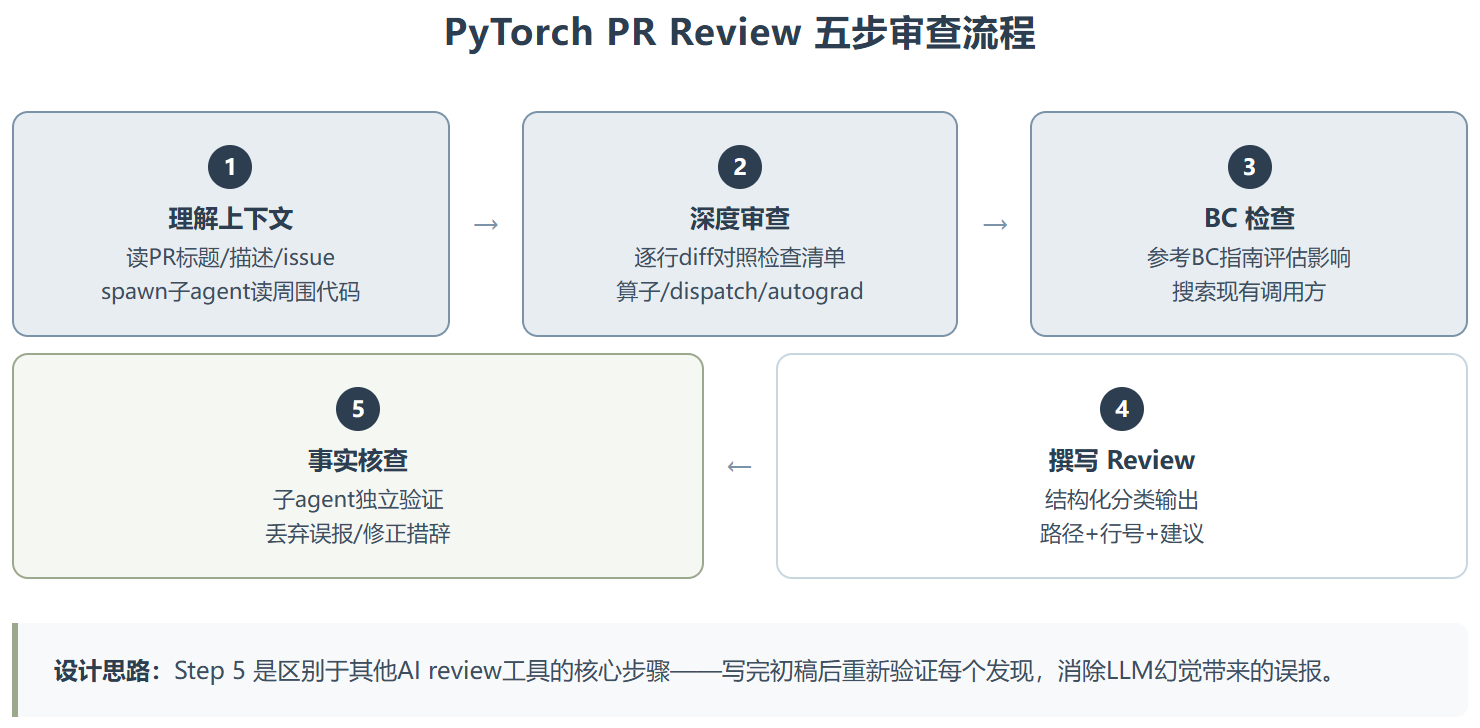Click the line "读PR标题/描述/issue"
1480x728 pixels.
coord(230,257)
